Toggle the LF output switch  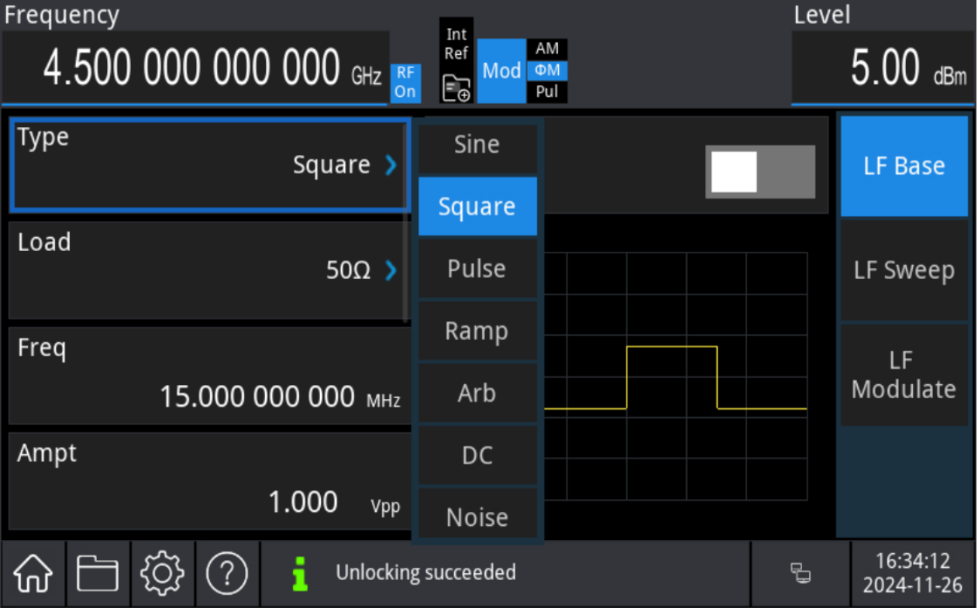click(x=759, y=172)
